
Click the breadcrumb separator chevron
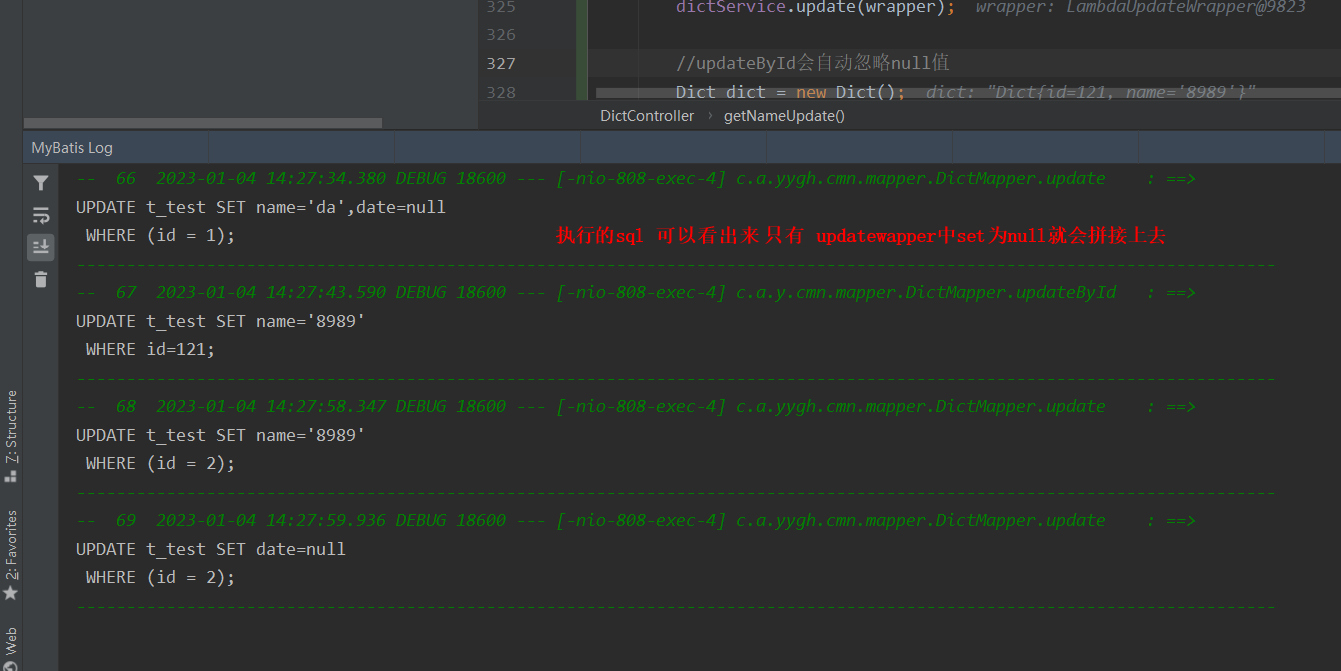pyautogui.click(x=711, y=115)
